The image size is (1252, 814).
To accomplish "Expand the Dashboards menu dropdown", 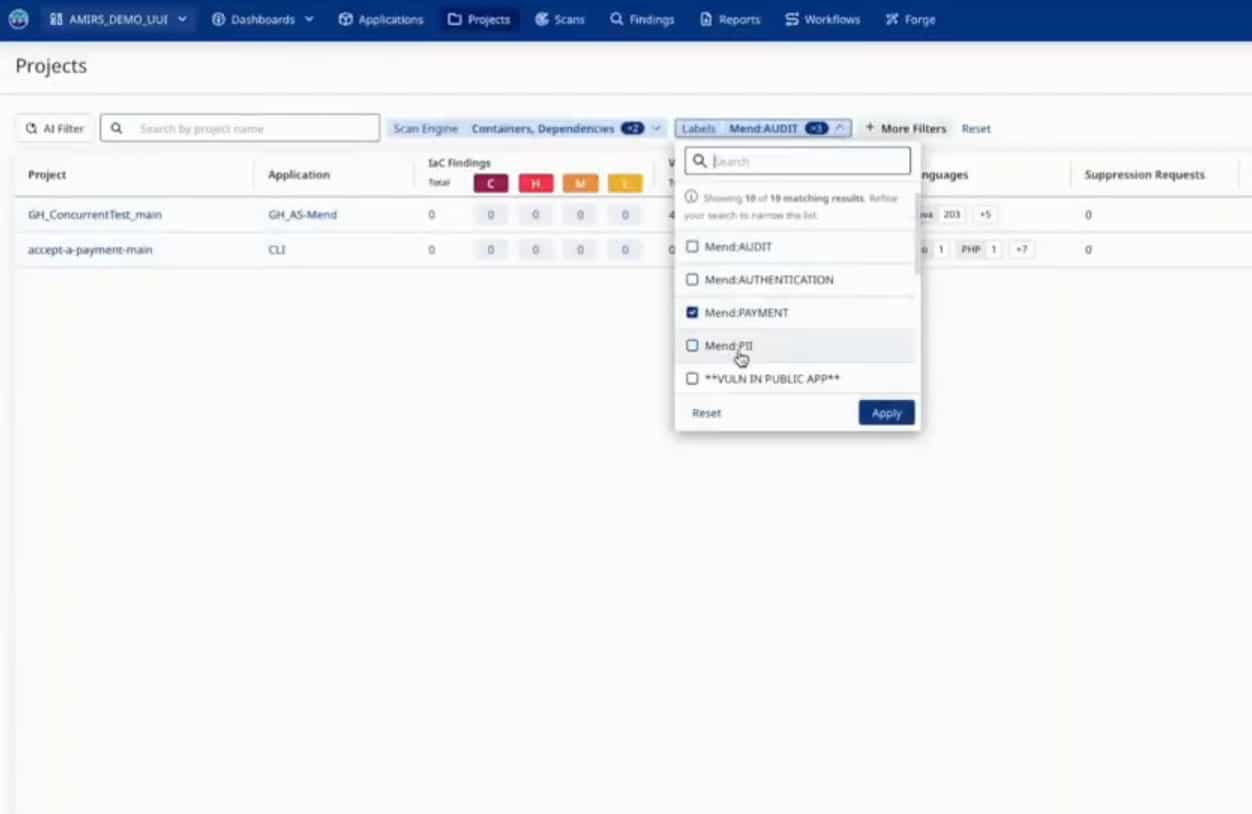I will pos(263,19).
